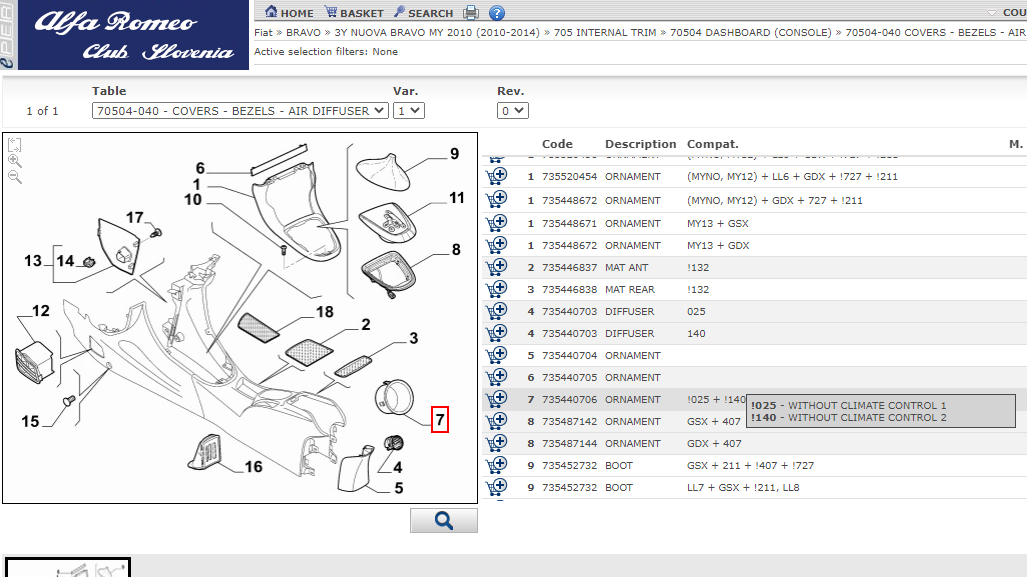Screen dimensions: 1027x577
Task: Add 735520454 ORNAMENT to basket
Action: click(496, 176)
